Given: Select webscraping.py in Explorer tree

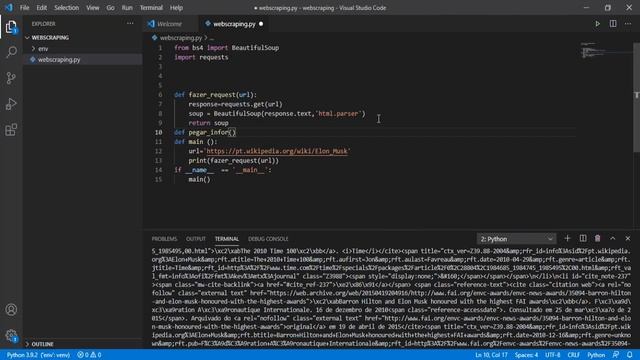Looking at the screenshot, I should 59,60.
